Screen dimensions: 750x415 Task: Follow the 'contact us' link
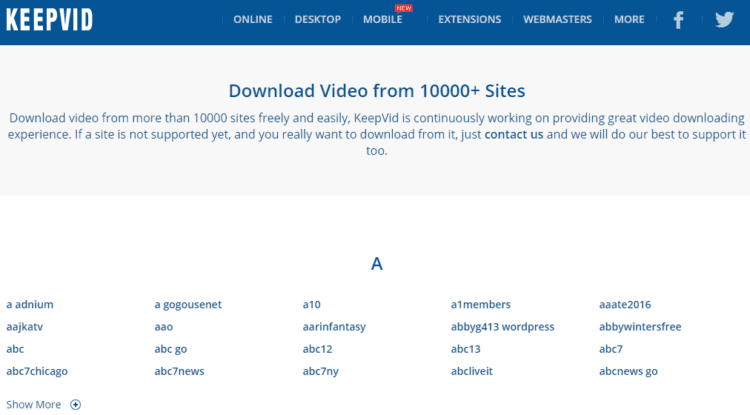coord(514,134)
